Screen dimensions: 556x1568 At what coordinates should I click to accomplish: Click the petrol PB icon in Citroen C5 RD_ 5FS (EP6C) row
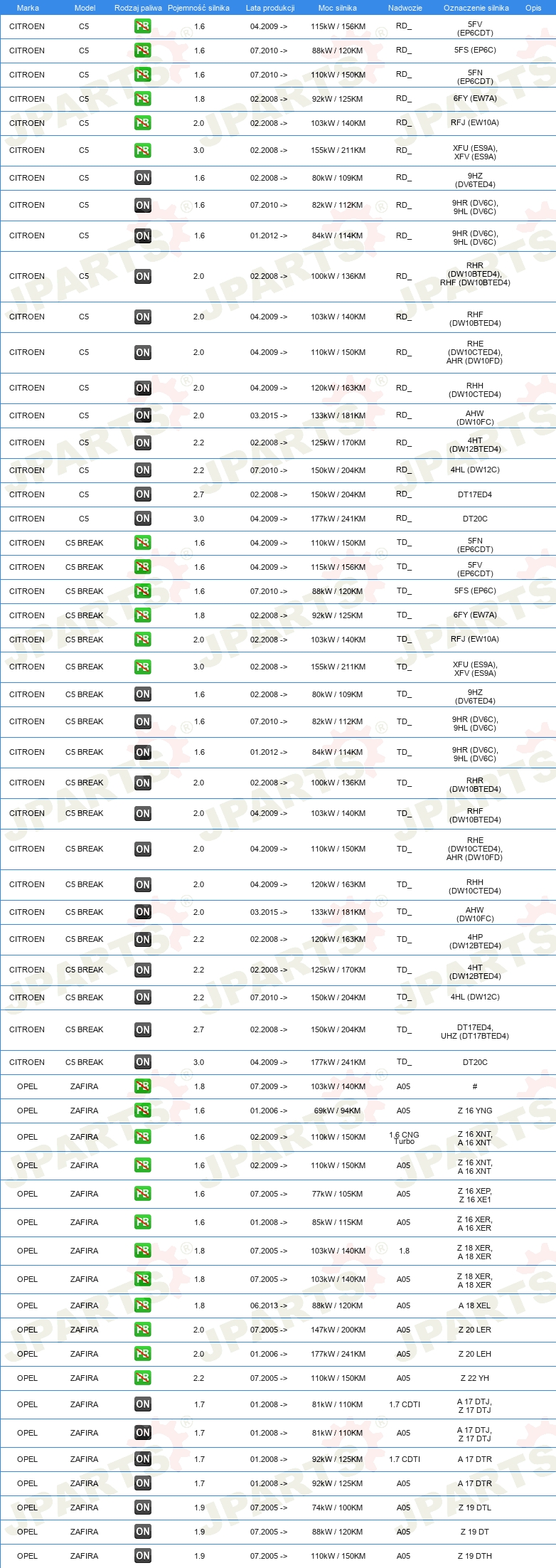click(143, 51)
